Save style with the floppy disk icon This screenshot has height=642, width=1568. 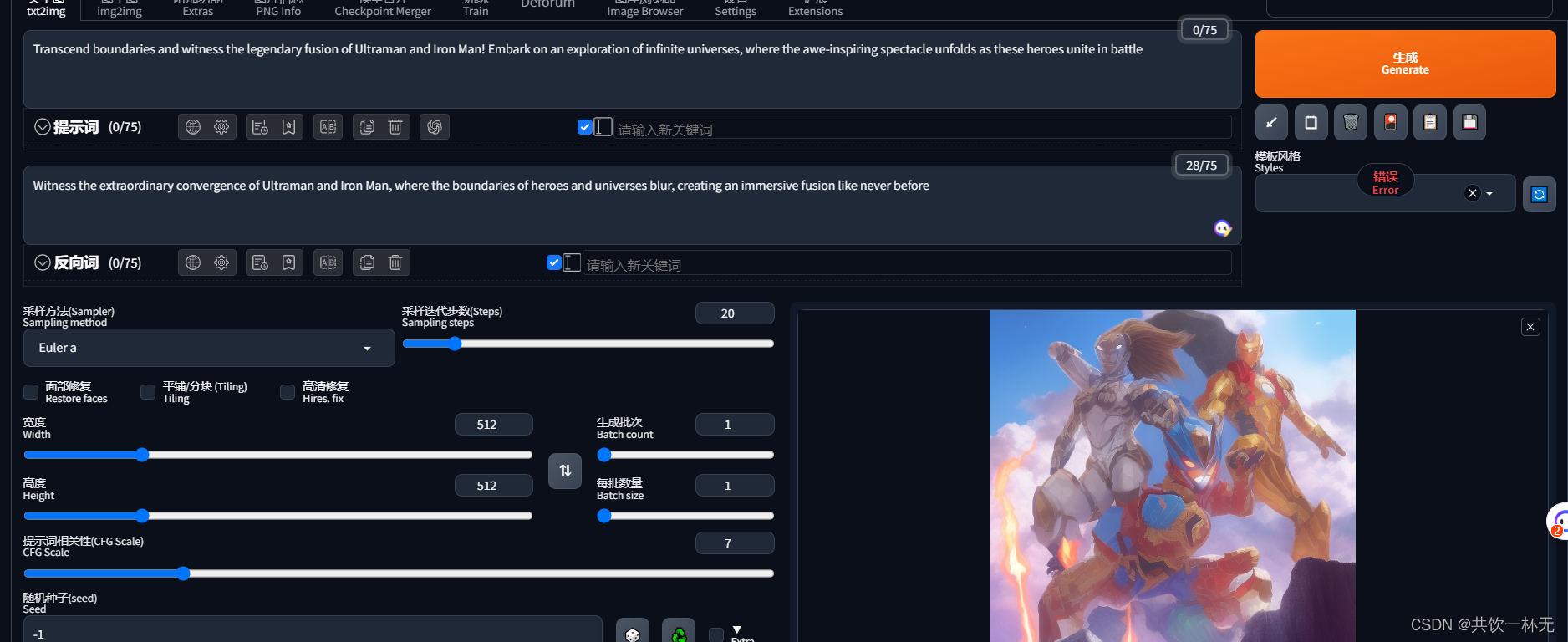point(1469,123)
